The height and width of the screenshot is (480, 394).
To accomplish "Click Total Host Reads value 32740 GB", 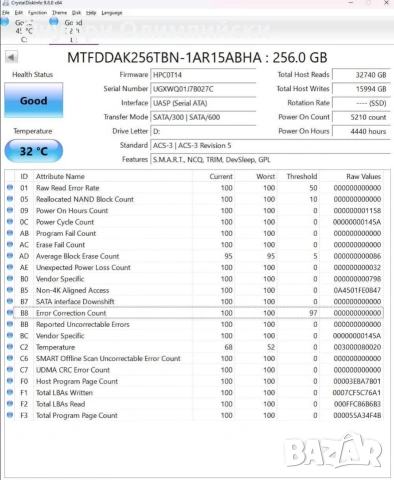I will [361, 75].
